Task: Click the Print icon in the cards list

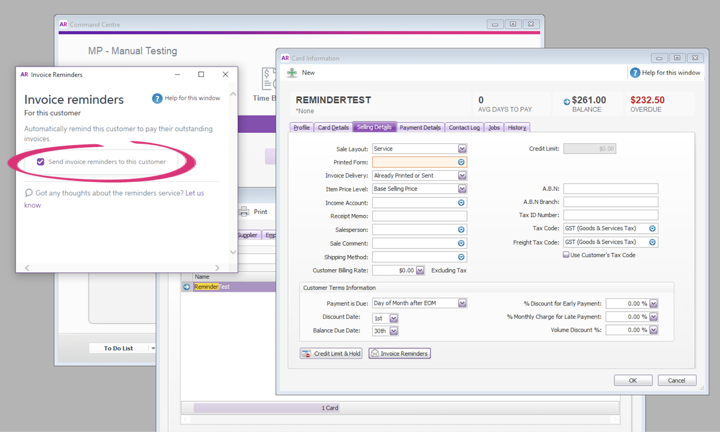Action: tap(244, 212)
